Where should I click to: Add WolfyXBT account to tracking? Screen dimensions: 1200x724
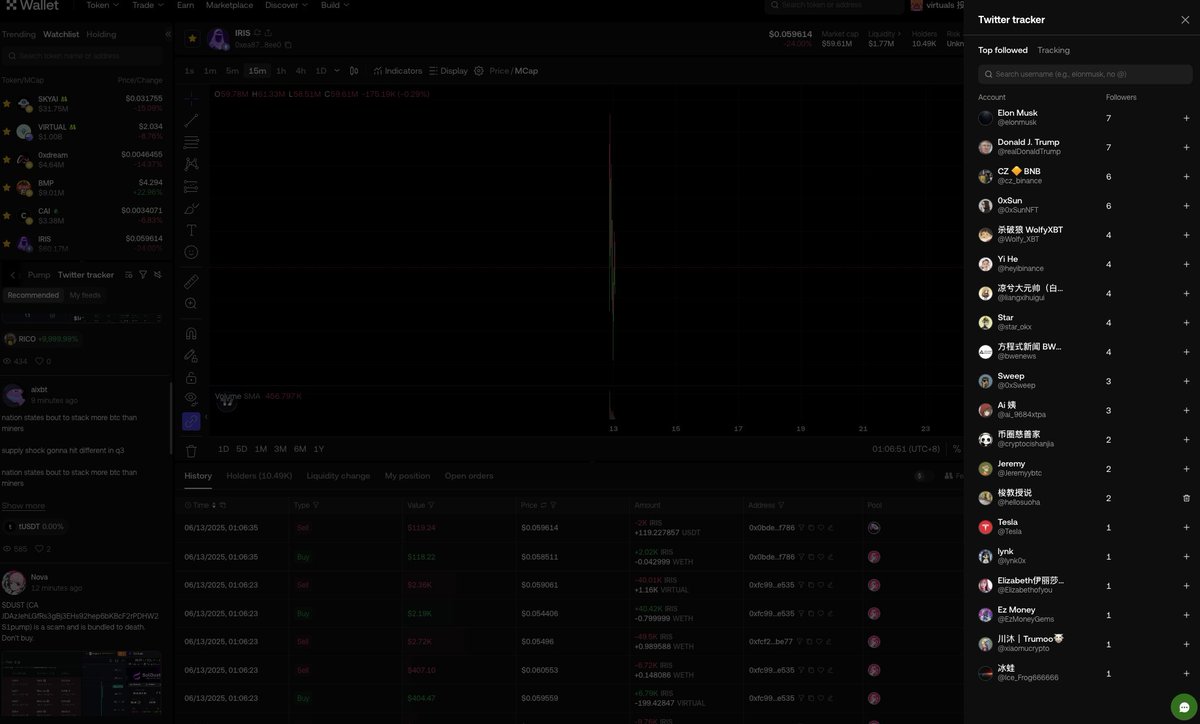(x=1186, y=235)
